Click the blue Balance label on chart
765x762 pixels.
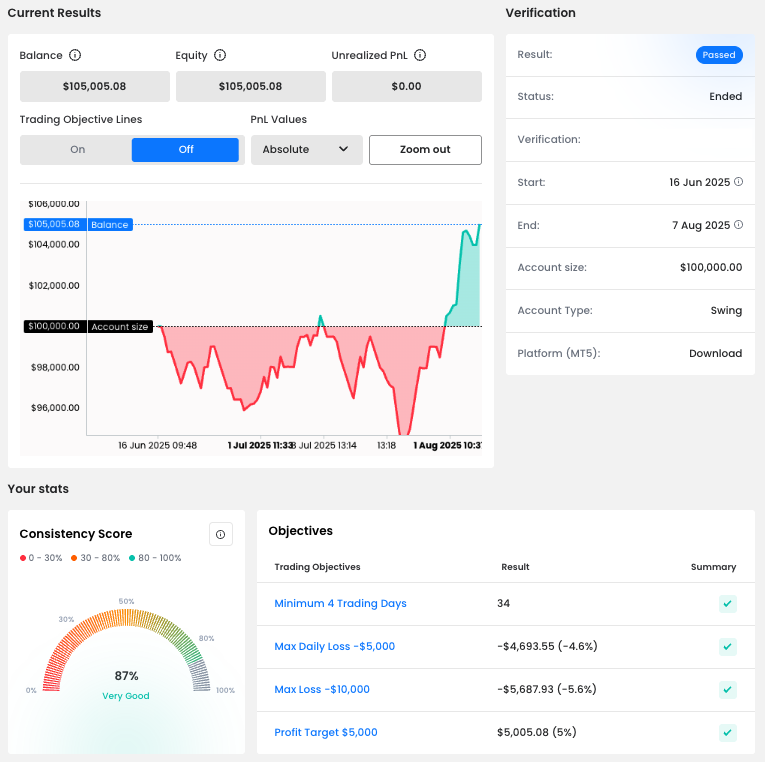[x=110, y=225]
